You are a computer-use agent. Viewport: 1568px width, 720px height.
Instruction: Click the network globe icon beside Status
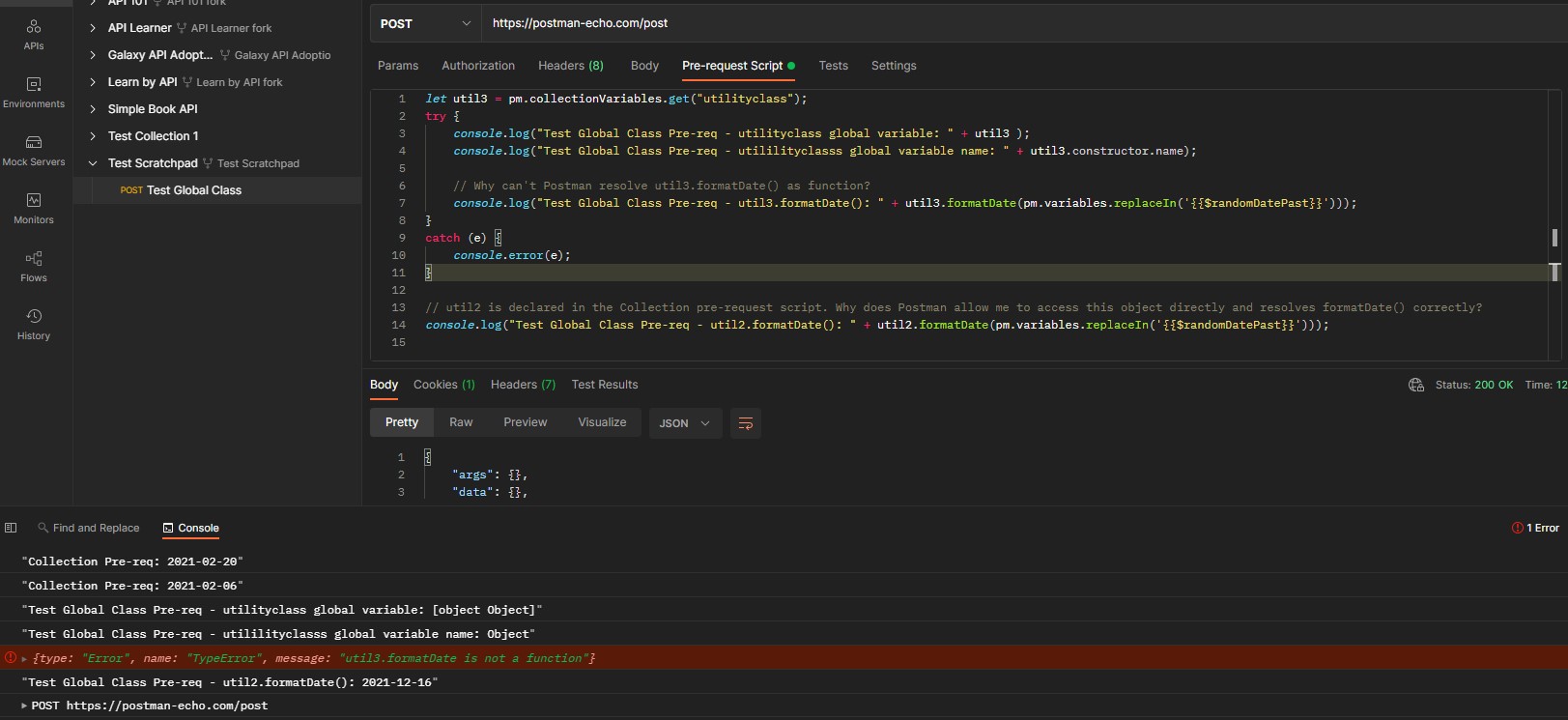[1416, 385]
